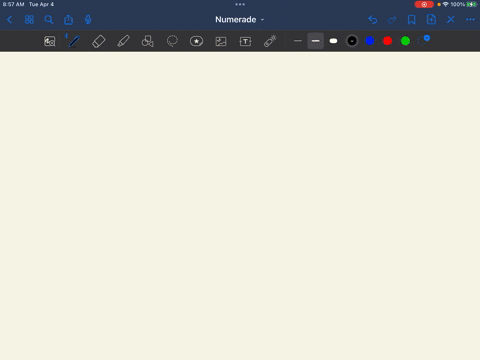This screenshot has width=480, height=360.
Task: Select the blue pen color
Action: click(370, 41)
